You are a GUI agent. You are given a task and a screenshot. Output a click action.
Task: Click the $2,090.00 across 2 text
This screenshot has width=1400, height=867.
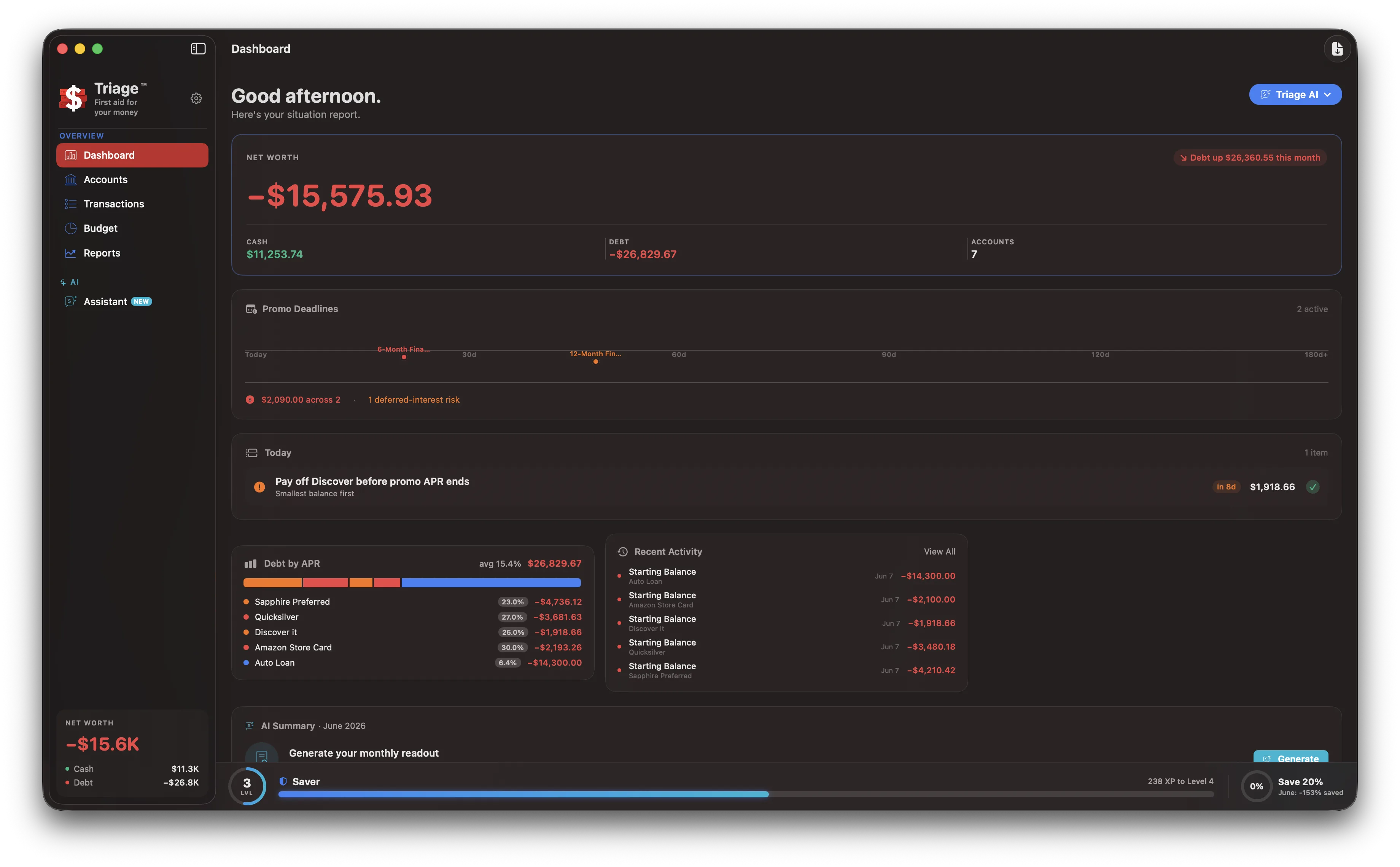click(x=301, y=400)
